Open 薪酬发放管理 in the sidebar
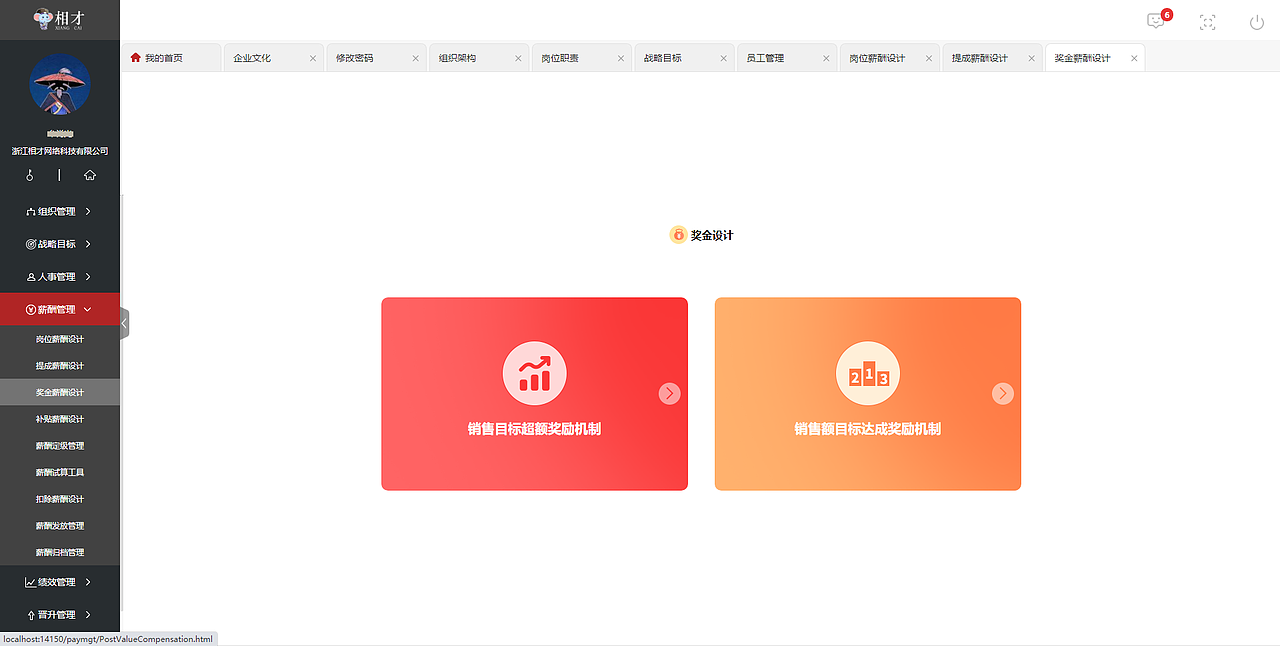 pos(60,526)
